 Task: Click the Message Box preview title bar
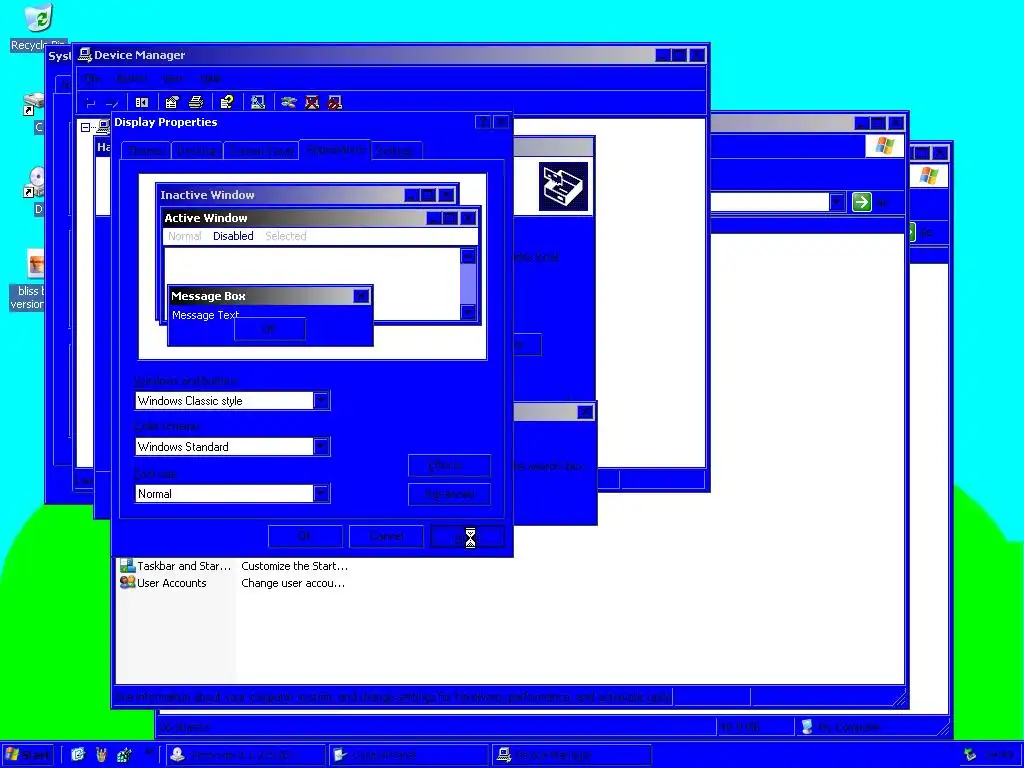(x=270, y=296)
